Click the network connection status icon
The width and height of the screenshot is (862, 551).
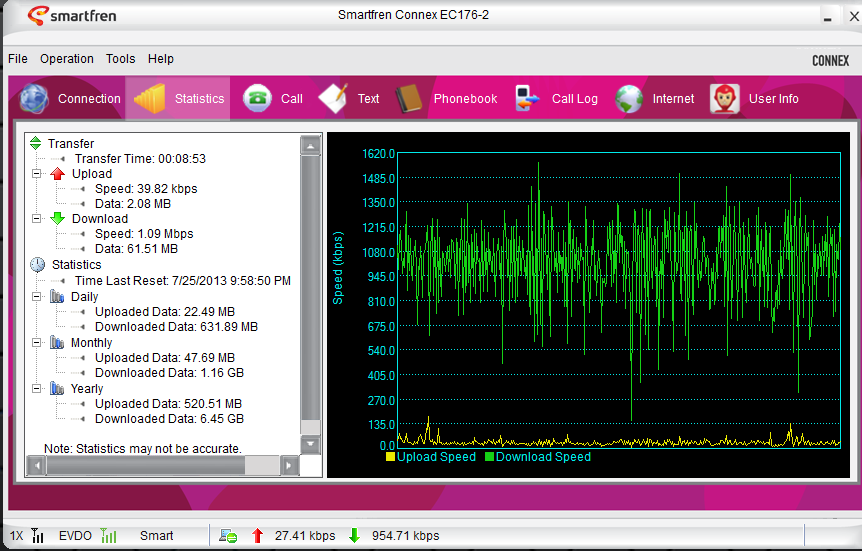[x=228, y=536]
